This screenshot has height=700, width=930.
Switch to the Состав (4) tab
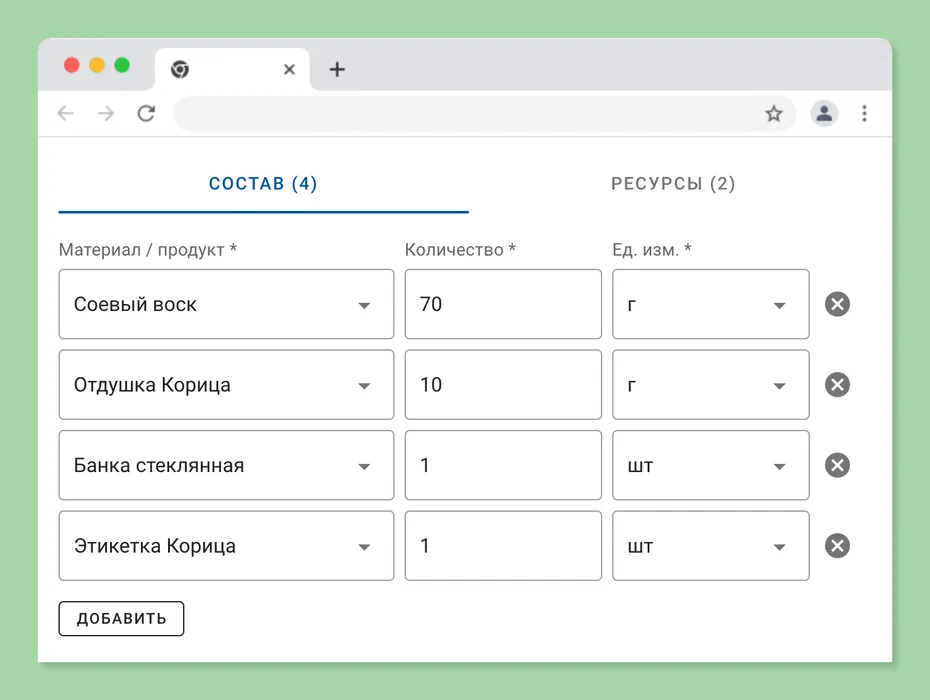(263, 184)
